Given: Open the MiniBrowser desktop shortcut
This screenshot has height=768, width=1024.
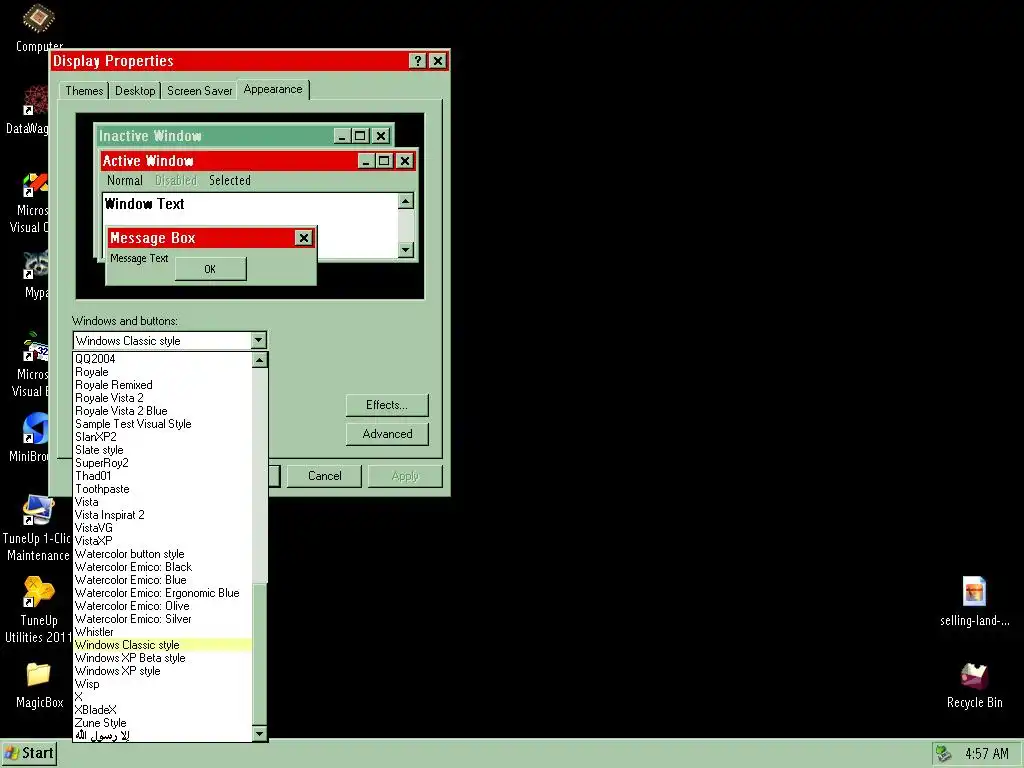Looking at the screenshot, I should click(x=35, y=429).
